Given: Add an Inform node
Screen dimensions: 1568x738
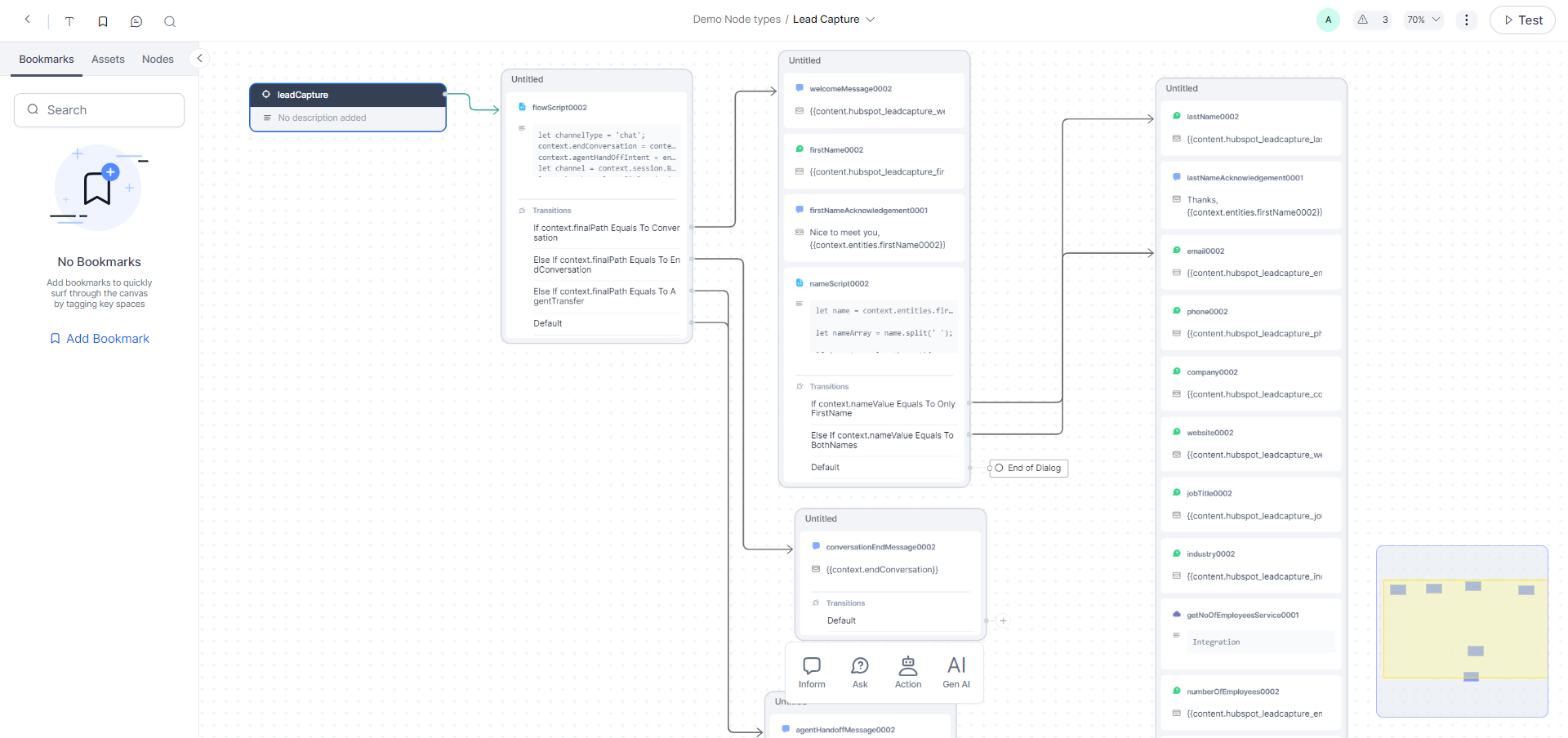Looking at the screenshot, I should click(812, 673).
